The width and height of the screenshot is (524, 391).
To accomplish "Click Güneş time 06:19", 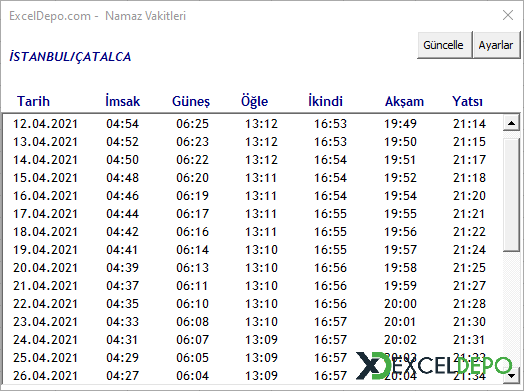I will coord(192,196).
